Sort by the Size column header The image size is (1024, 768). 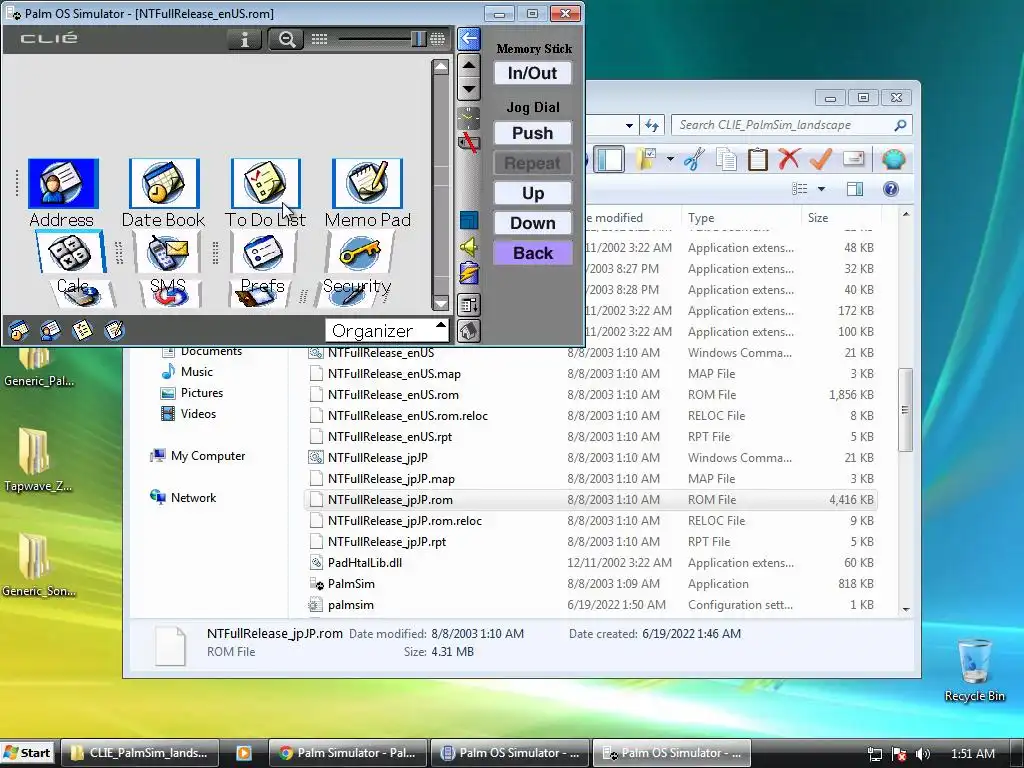[x=840, y=217]
